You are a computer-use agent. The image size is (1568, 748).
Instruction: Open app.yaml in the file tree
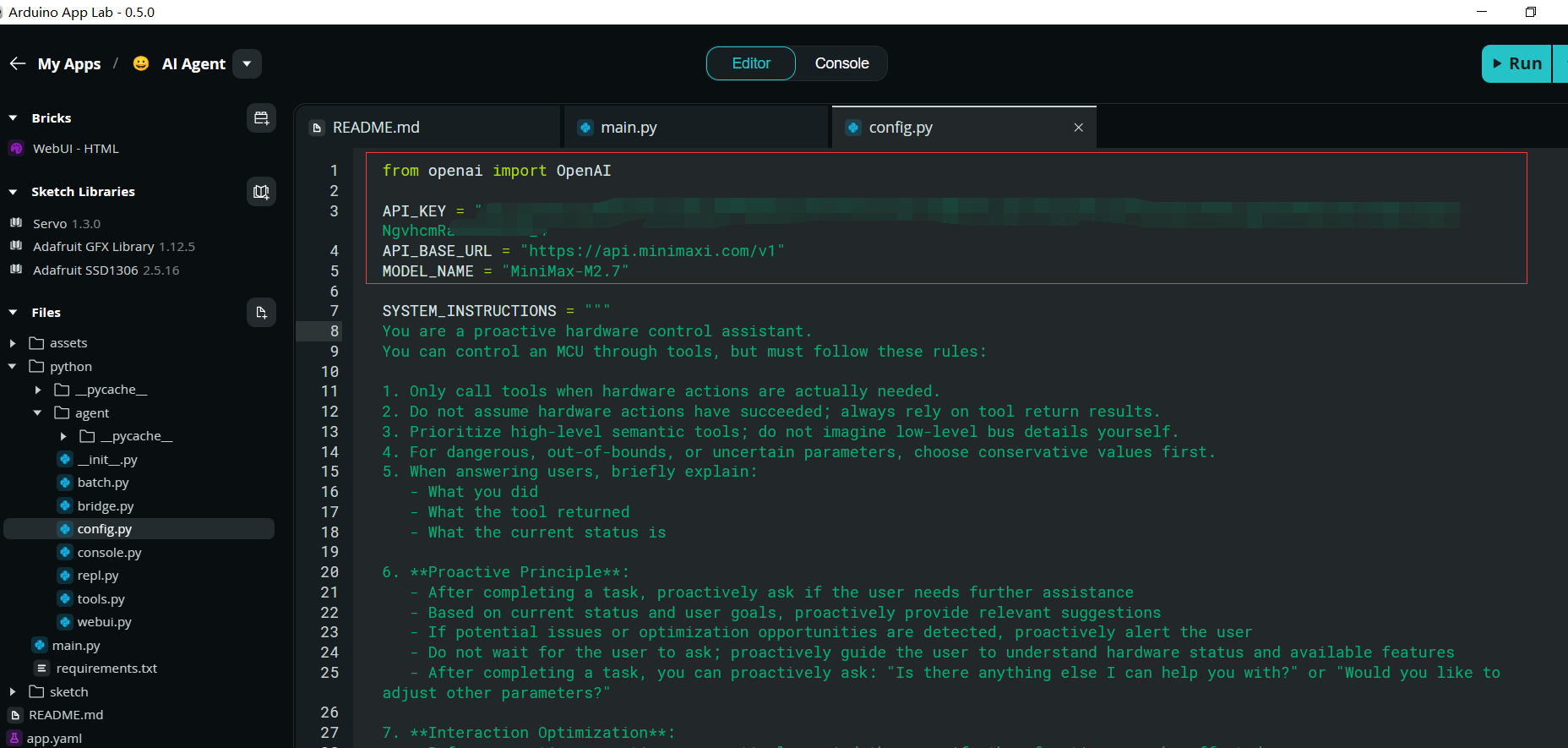54,738
